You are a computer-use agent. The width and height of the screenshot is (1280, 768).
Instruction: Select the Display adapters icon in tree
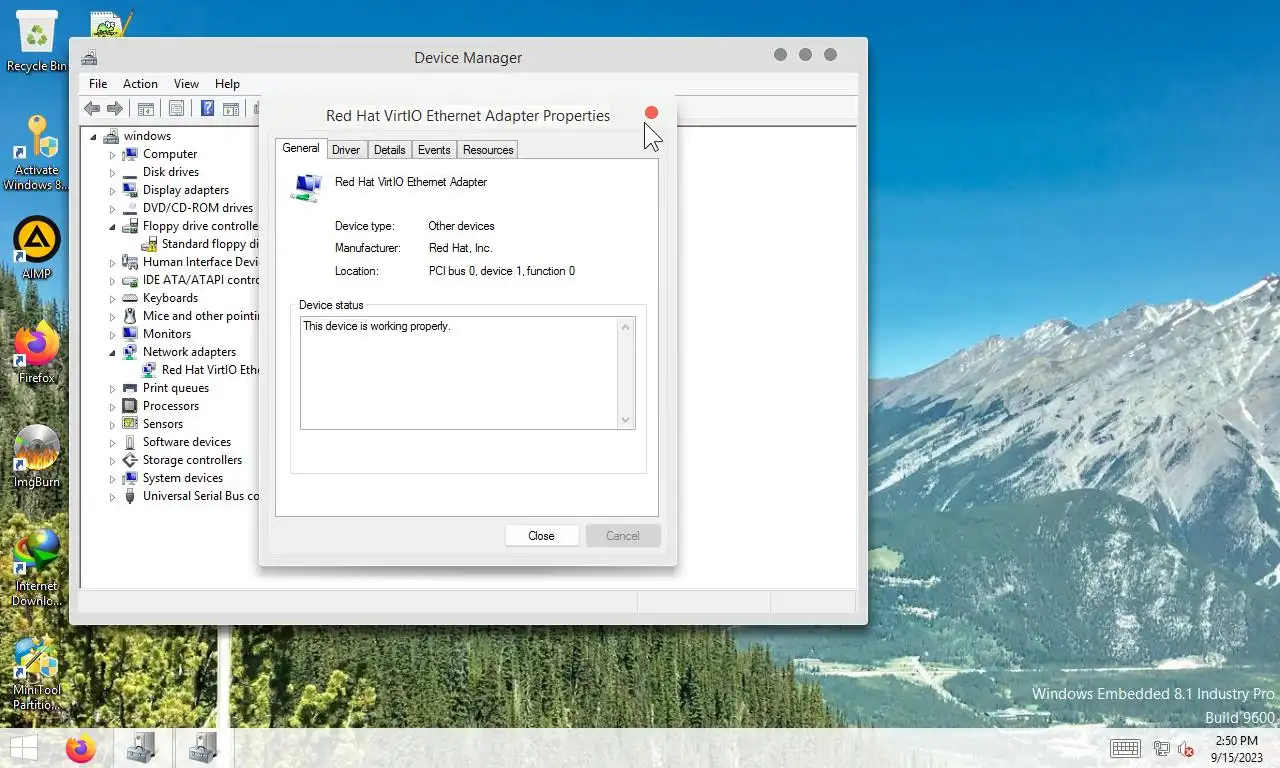130,190
